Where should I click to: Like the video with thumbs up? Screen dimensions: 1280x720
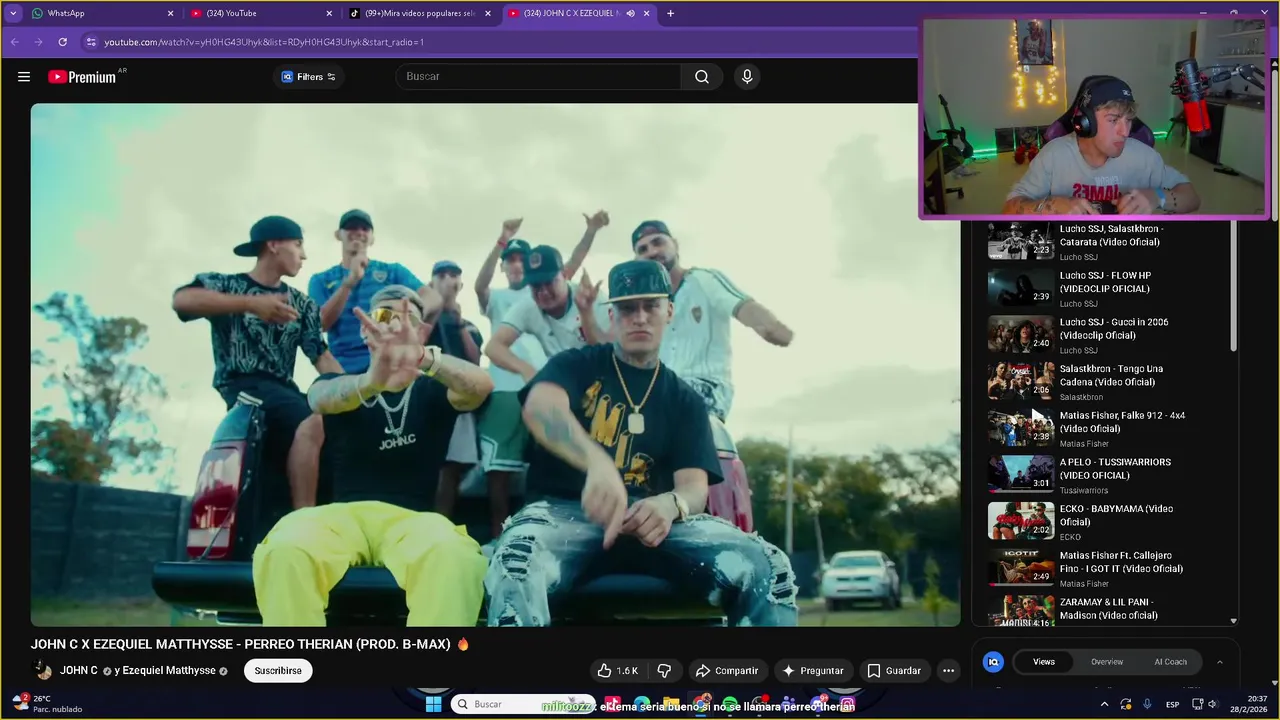tap(618, 671)
